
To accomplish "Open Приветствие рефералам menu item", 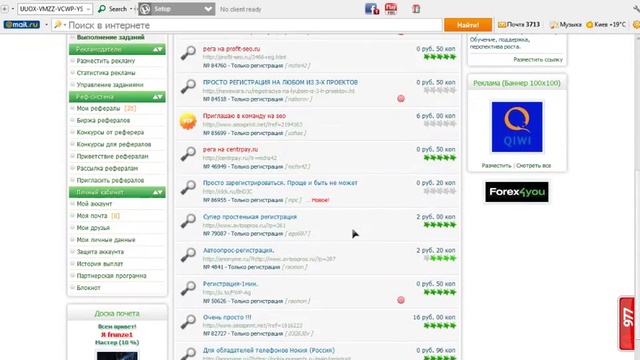I will coord(113,156).
